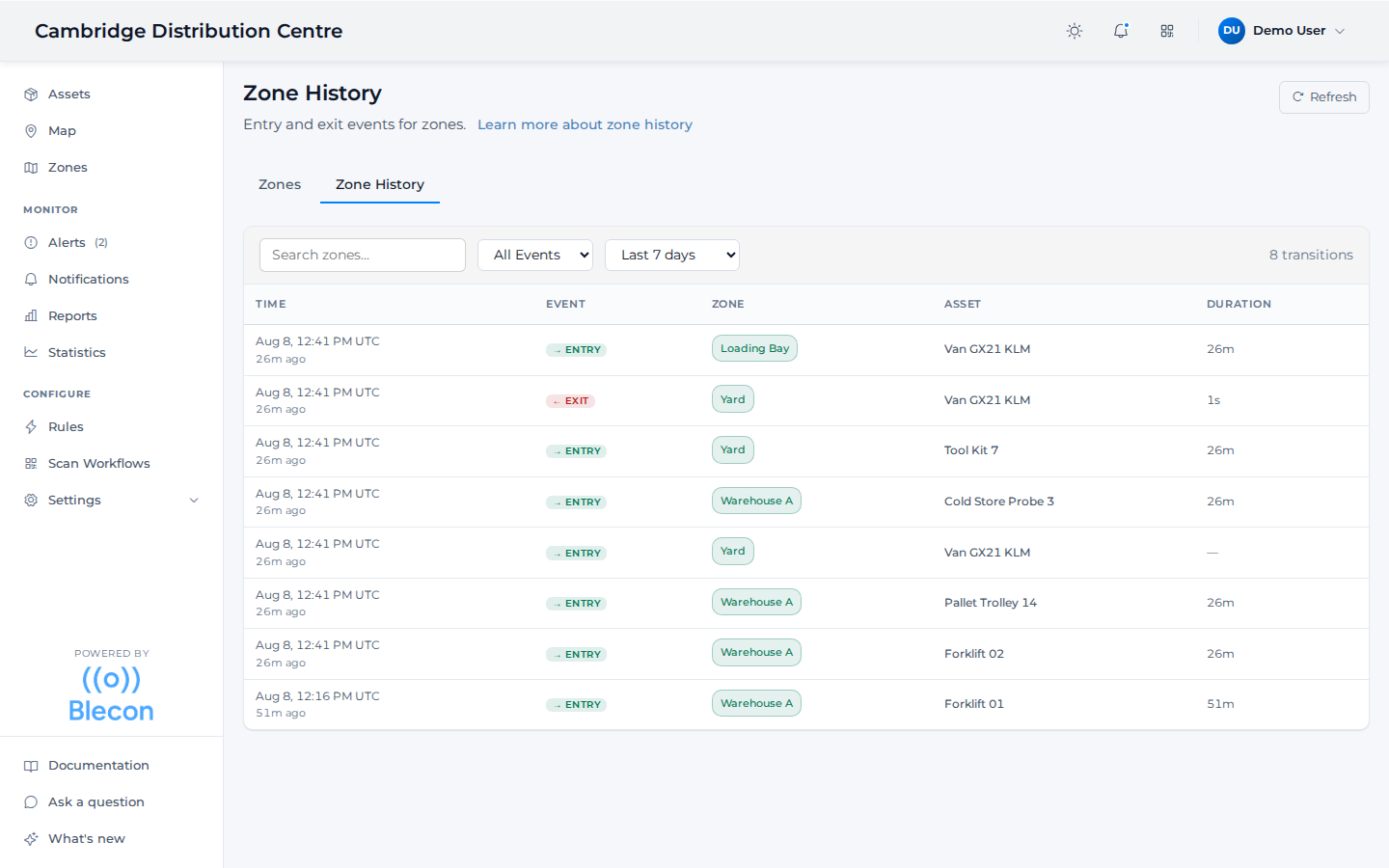Click the Pallet Trolley 14 asset
This screenshot has height=868, width=1389.
pyautogui.click(x=991, y=603)
